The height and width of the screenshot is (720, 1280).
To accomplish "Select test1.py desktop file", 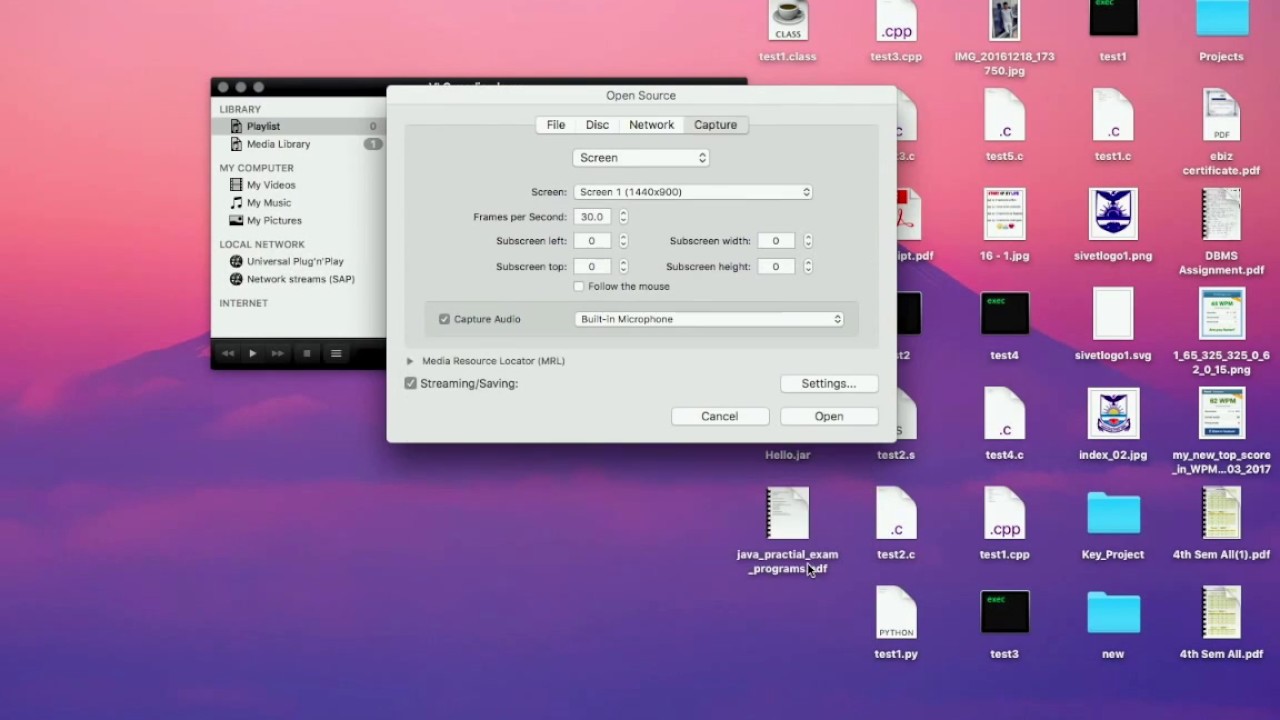I will (896, 623).
